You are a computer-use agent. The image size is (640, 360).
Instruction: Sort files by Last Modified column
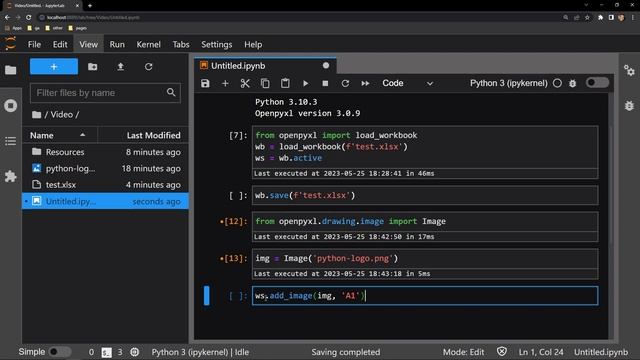point(143,136)
